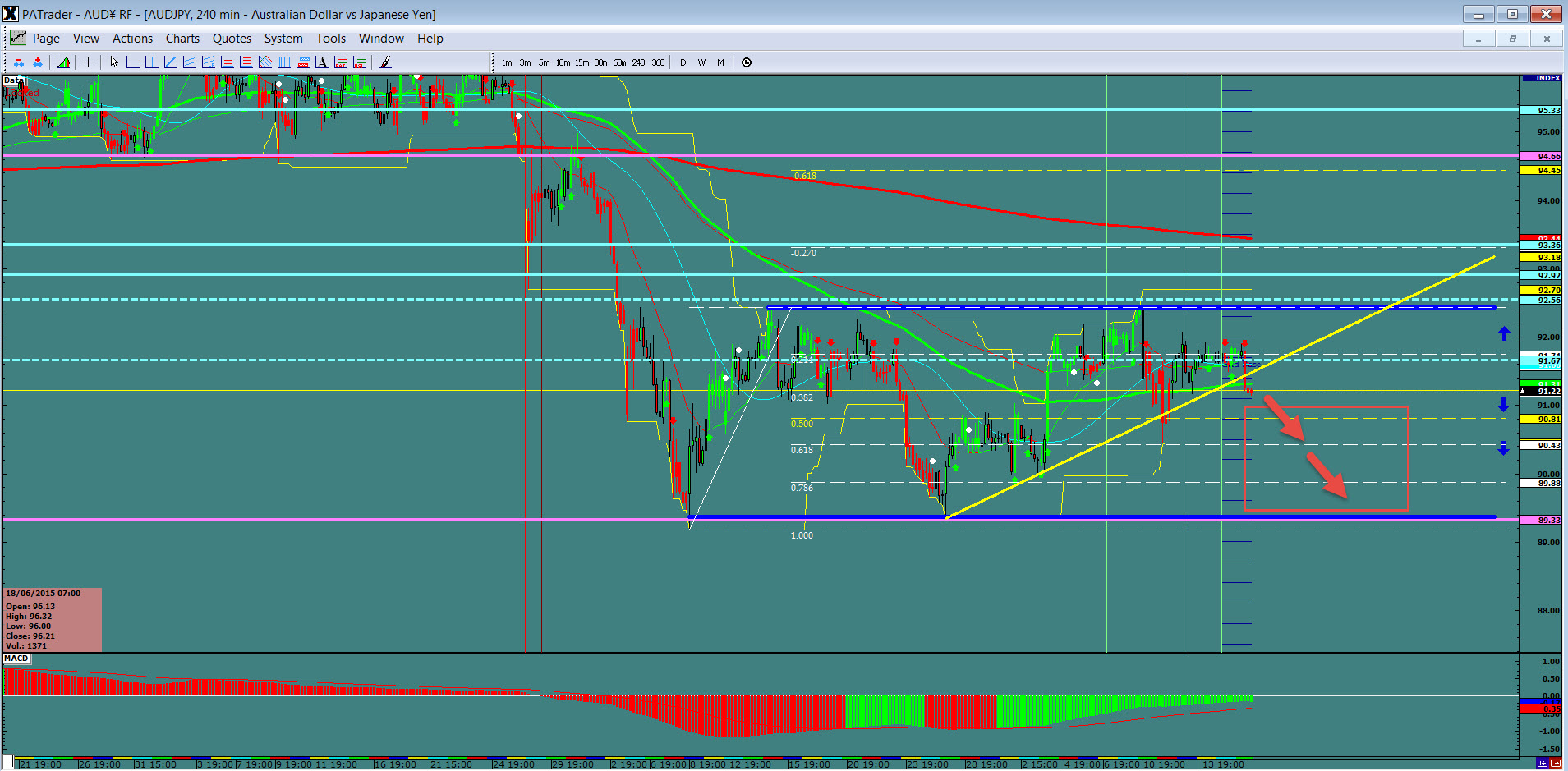The image size is (1568, 771).
Task: Switch to the 5m timeframe
Action: click(x=544, y=62)
